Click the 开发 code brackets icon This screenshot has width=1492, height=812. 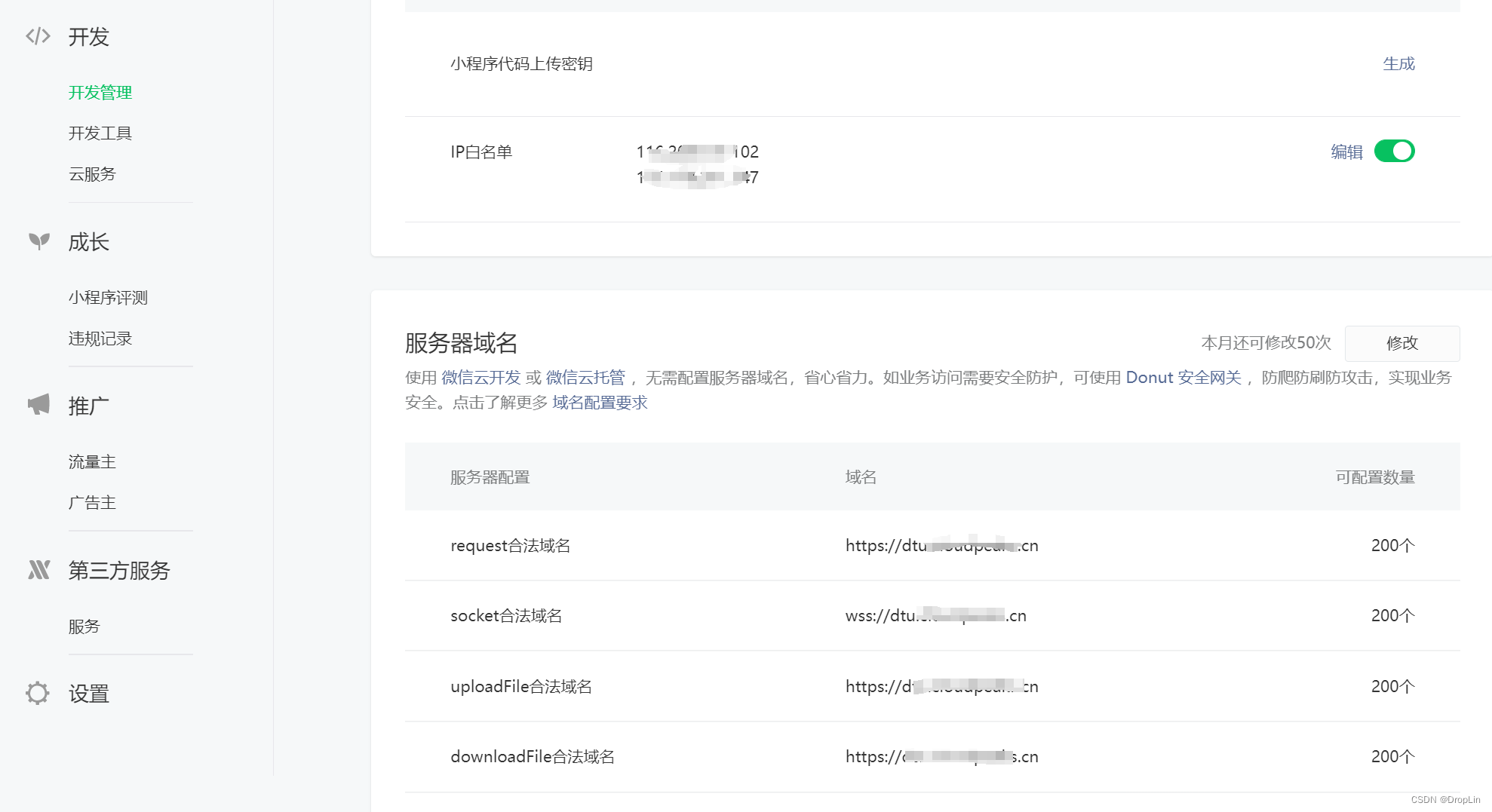pos(38,36)
